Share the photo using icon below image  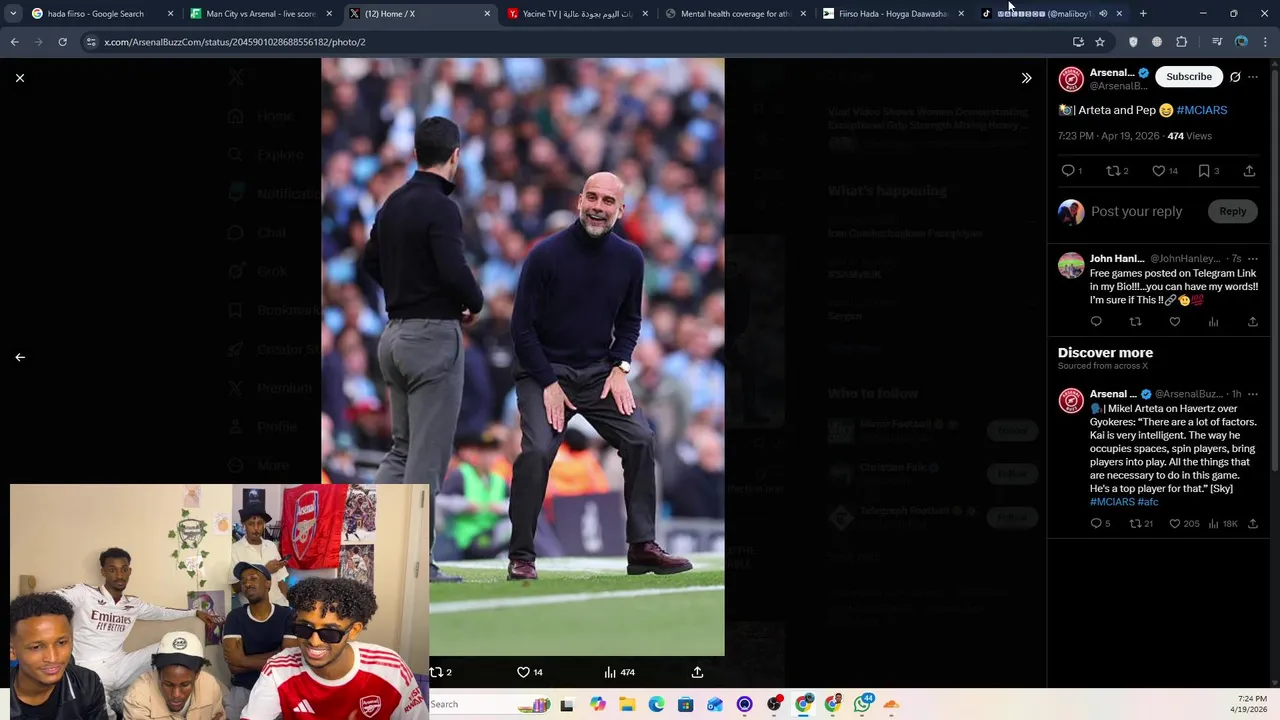click(x=697, y=672)
